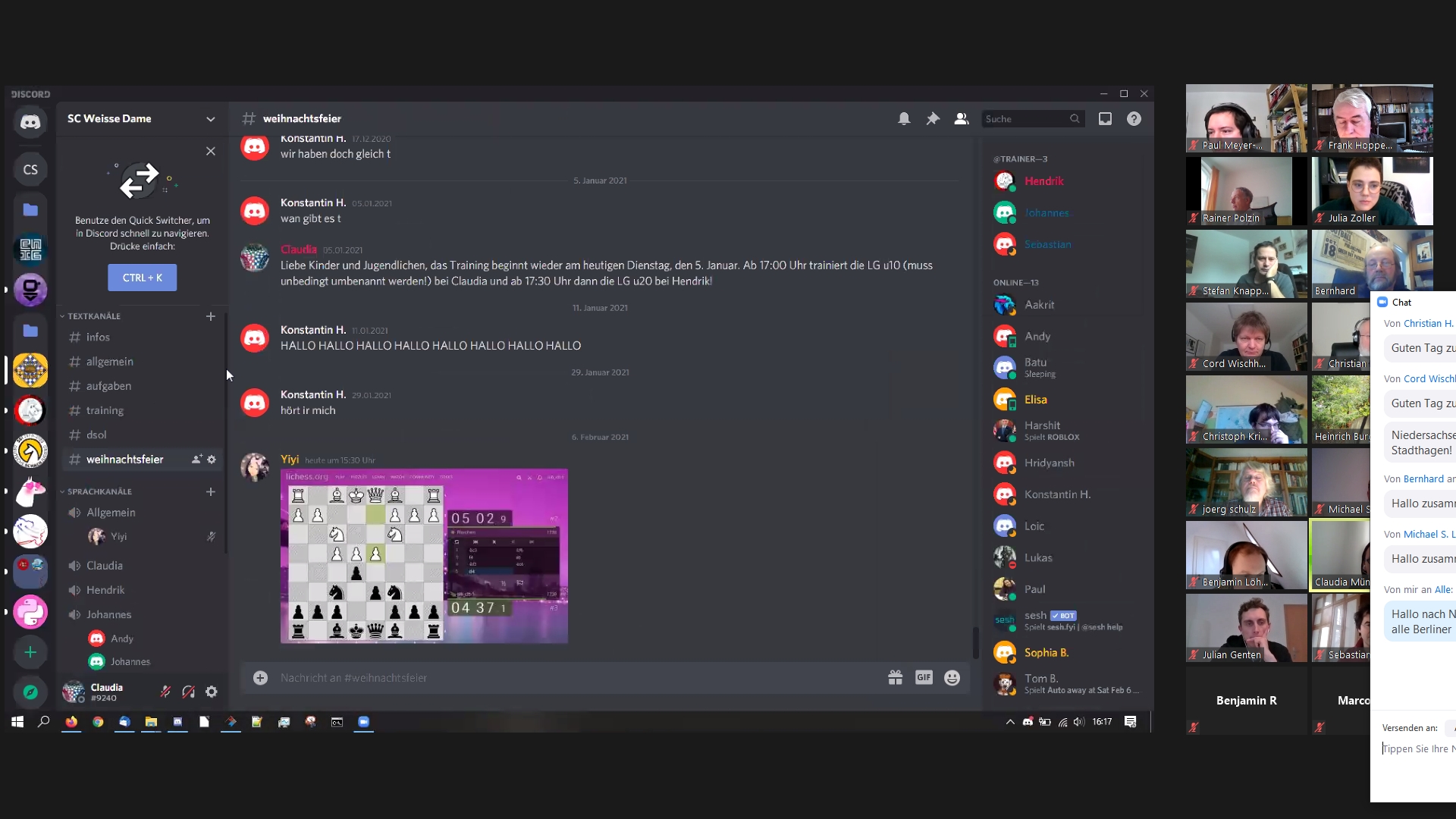Screen dimensions: 1456x819
Task: Add a new text channel plus
Action: tap(211, 316)
